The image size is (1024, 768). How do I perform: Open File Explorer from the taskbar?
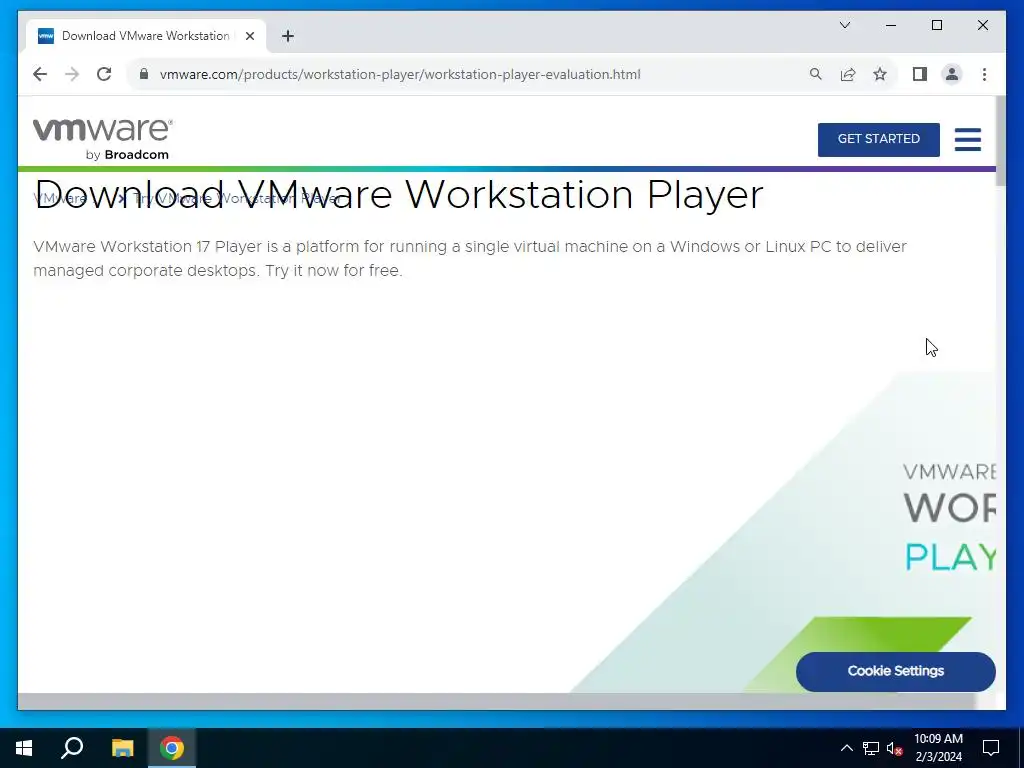click(x=122, y=748)
